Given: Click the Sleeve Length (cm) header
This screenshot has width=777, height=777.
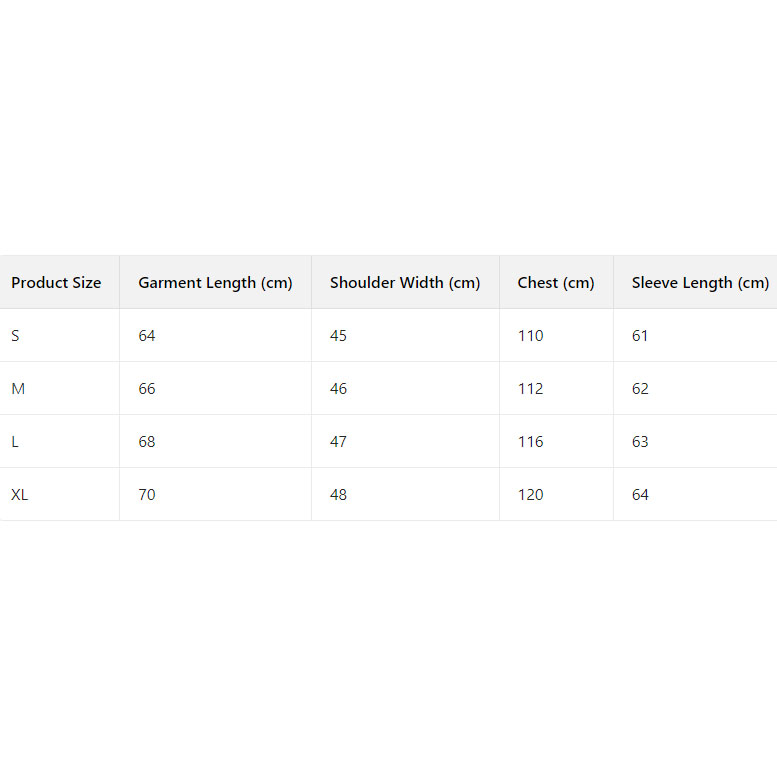Looking at the screenshot, I should 700,283.
